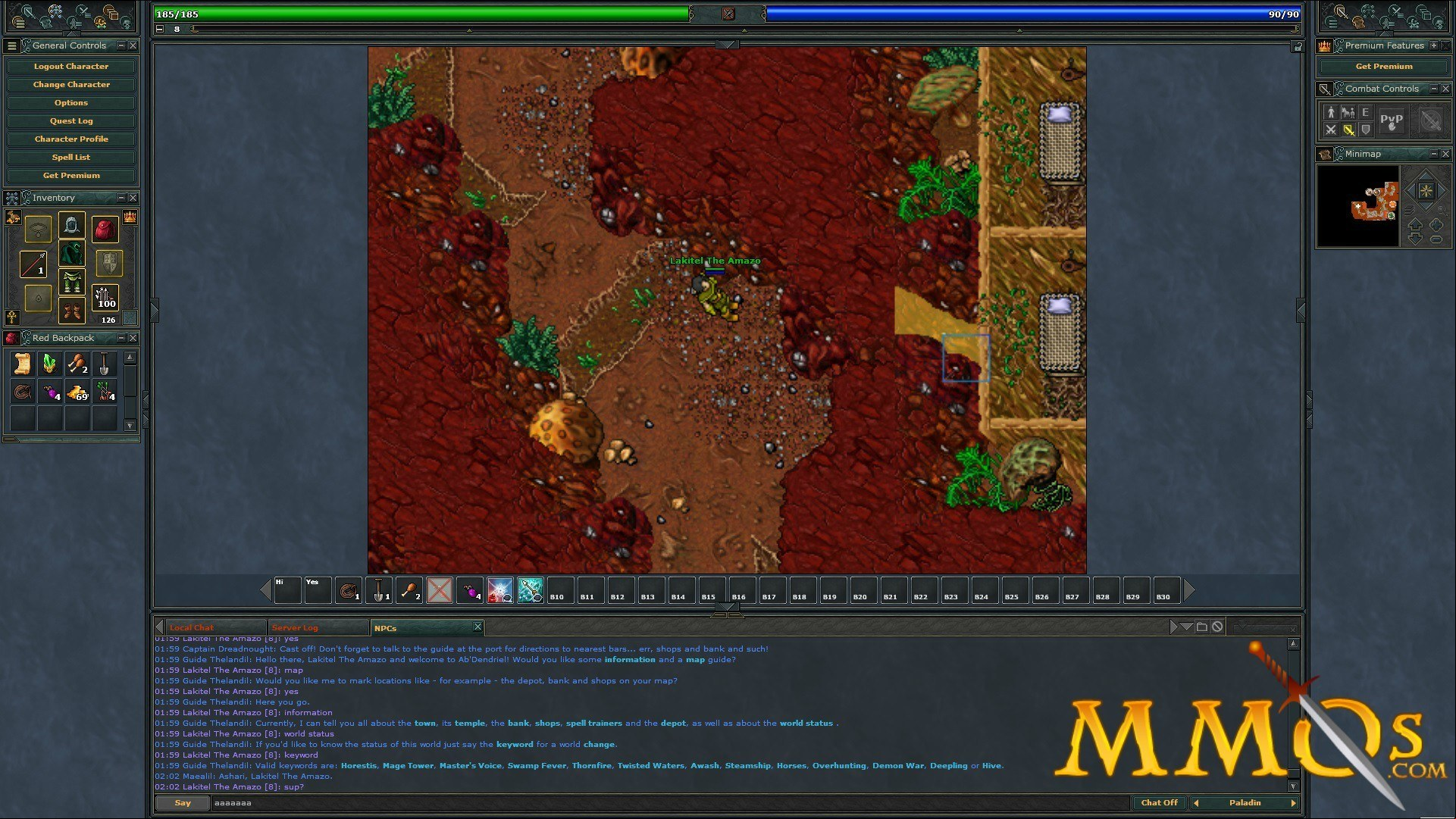Select offensive fighting crossed swords mode
Image resolution: width=1456 pixels, height=819 pixels.
1331,130
